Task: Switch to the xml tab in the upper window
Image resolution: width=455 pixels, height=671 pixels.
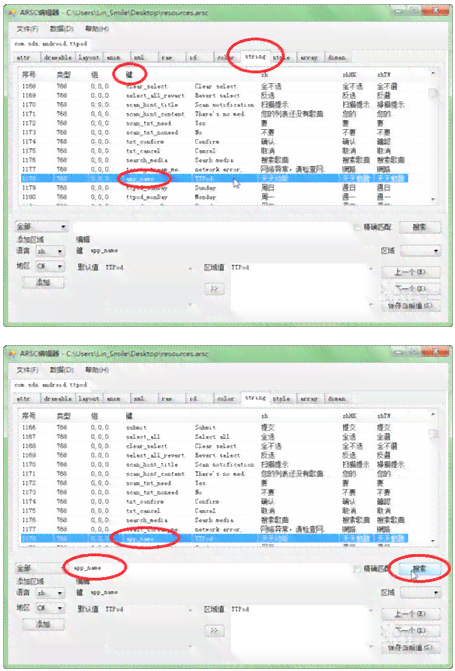Action: [x=143, y=57]
